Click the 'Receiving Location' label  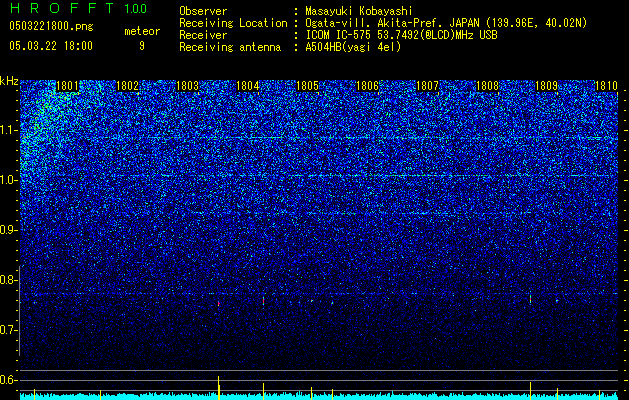tap(233, 23)
